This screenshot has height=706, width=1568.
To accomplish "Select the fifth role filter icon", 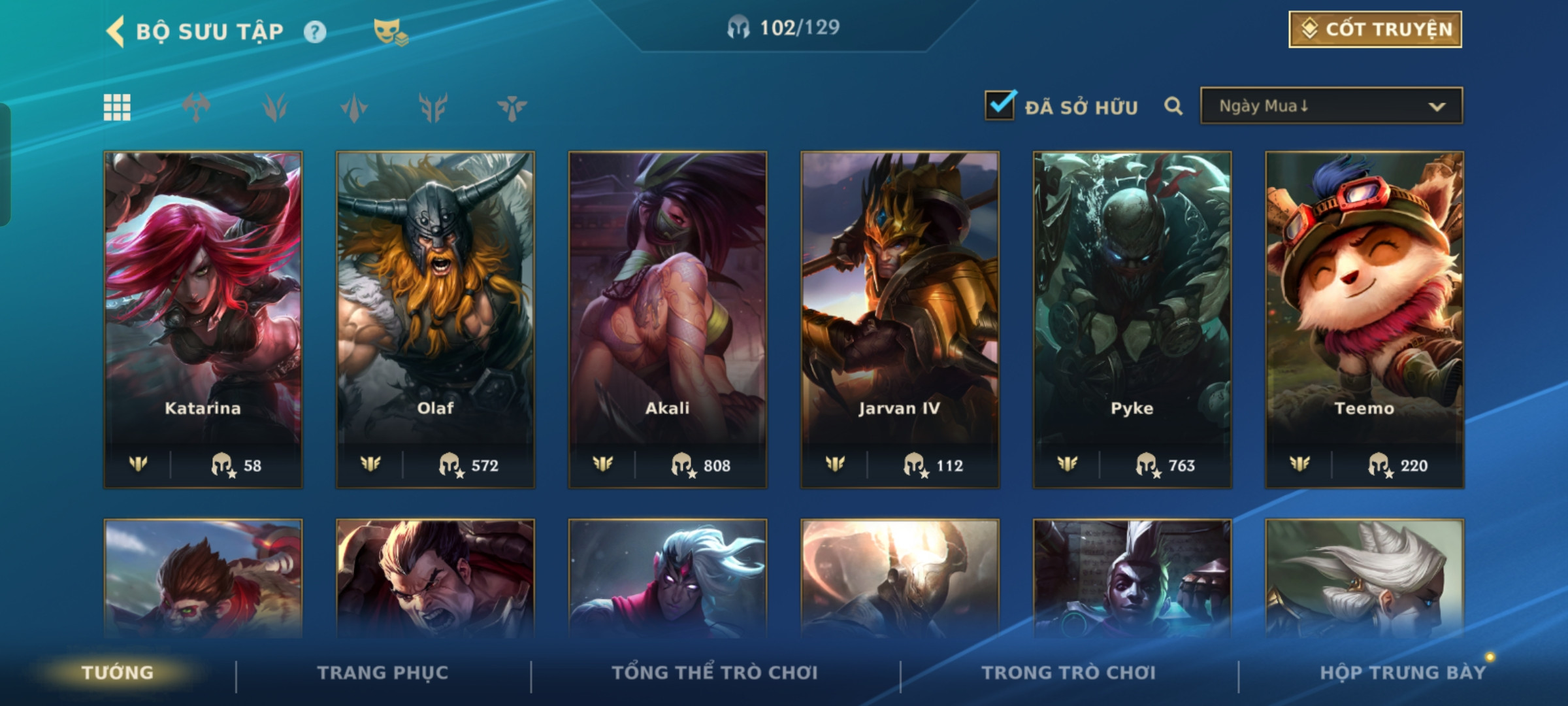I will point(512,107).
